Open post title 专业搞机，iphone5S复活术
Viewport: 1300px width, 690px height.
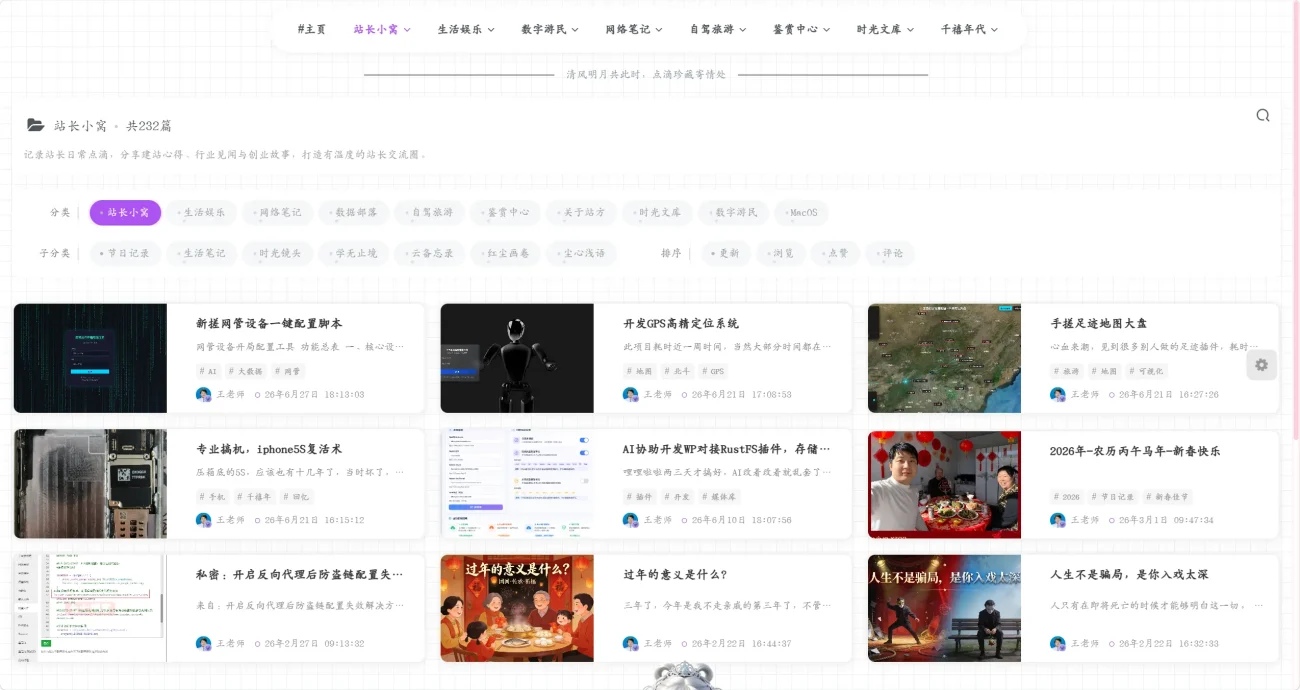(269, 450)
